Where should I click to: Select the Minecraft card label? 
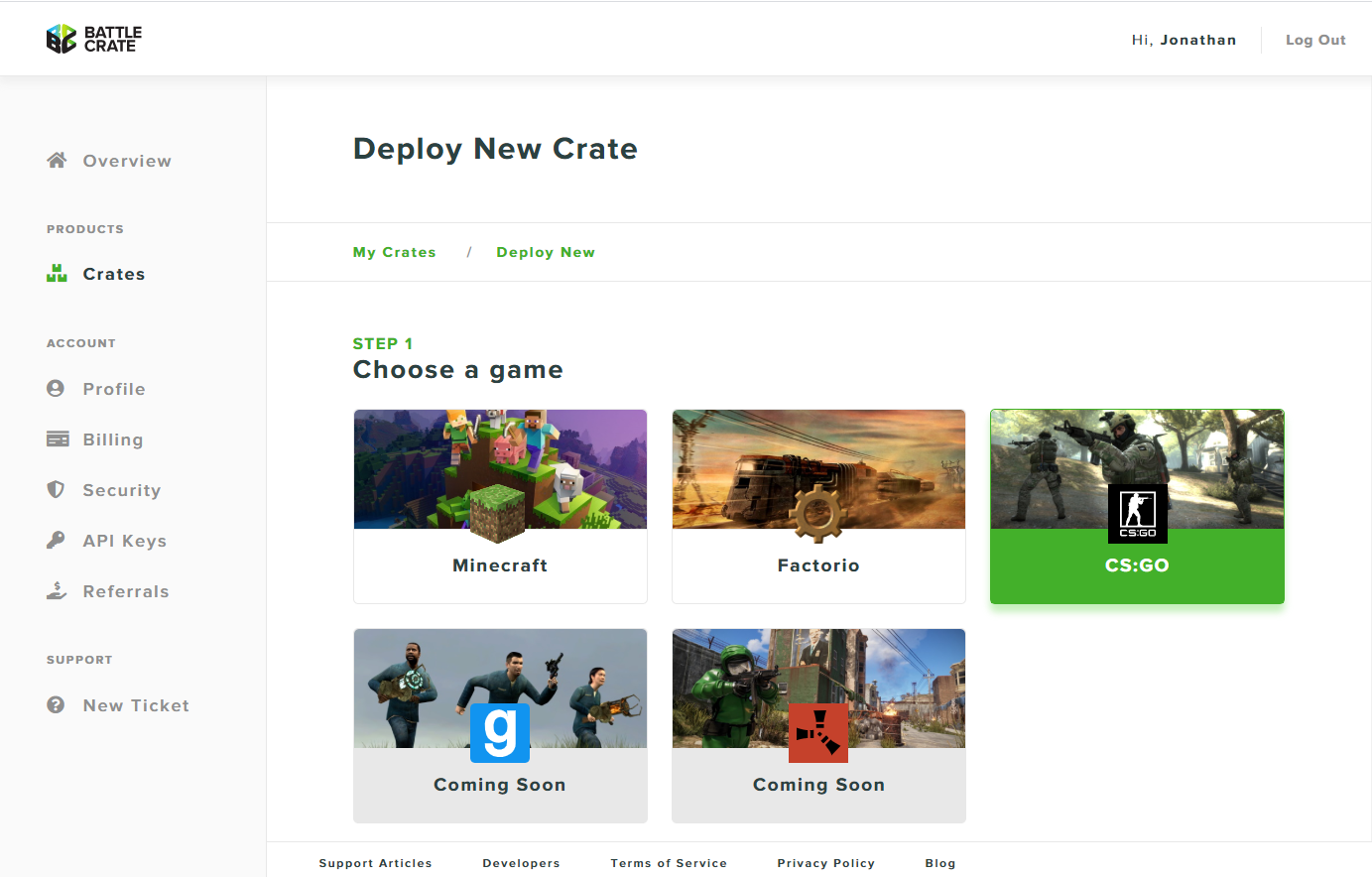500,565
